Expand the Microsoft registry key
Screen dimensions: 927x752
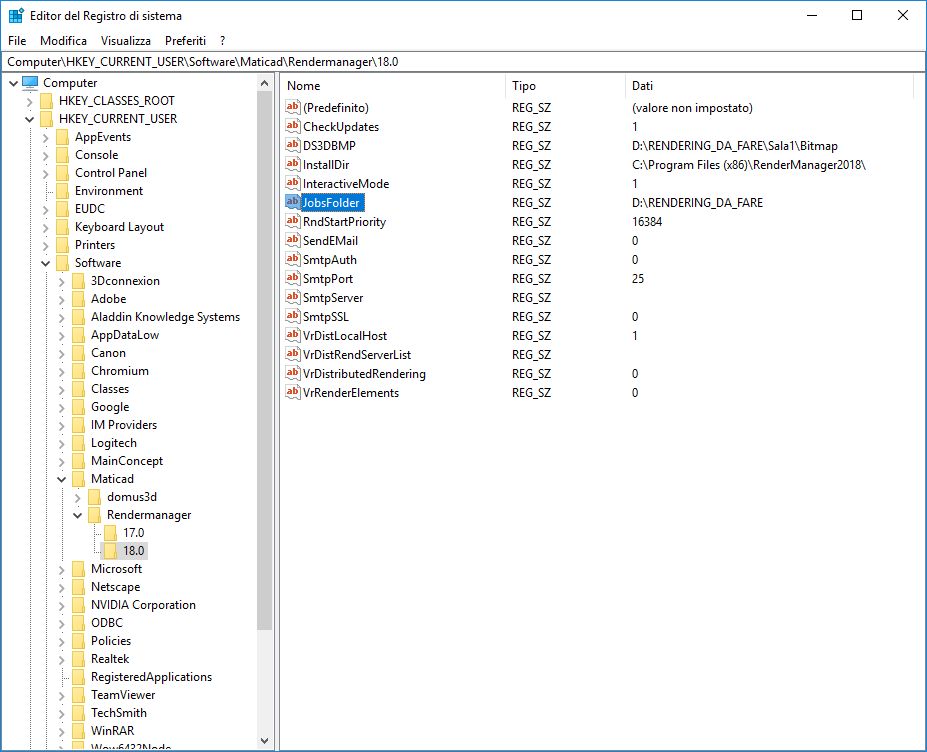coord(61,569)
